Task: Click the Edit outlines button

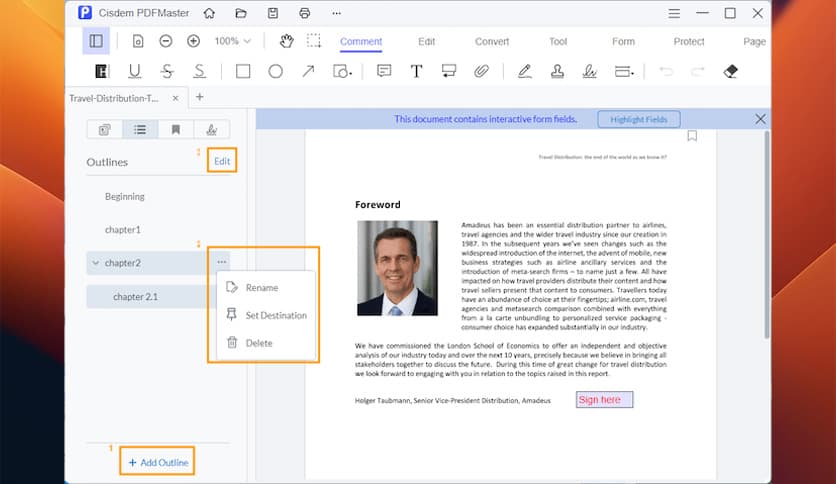Action: click(x=222, y=161)
